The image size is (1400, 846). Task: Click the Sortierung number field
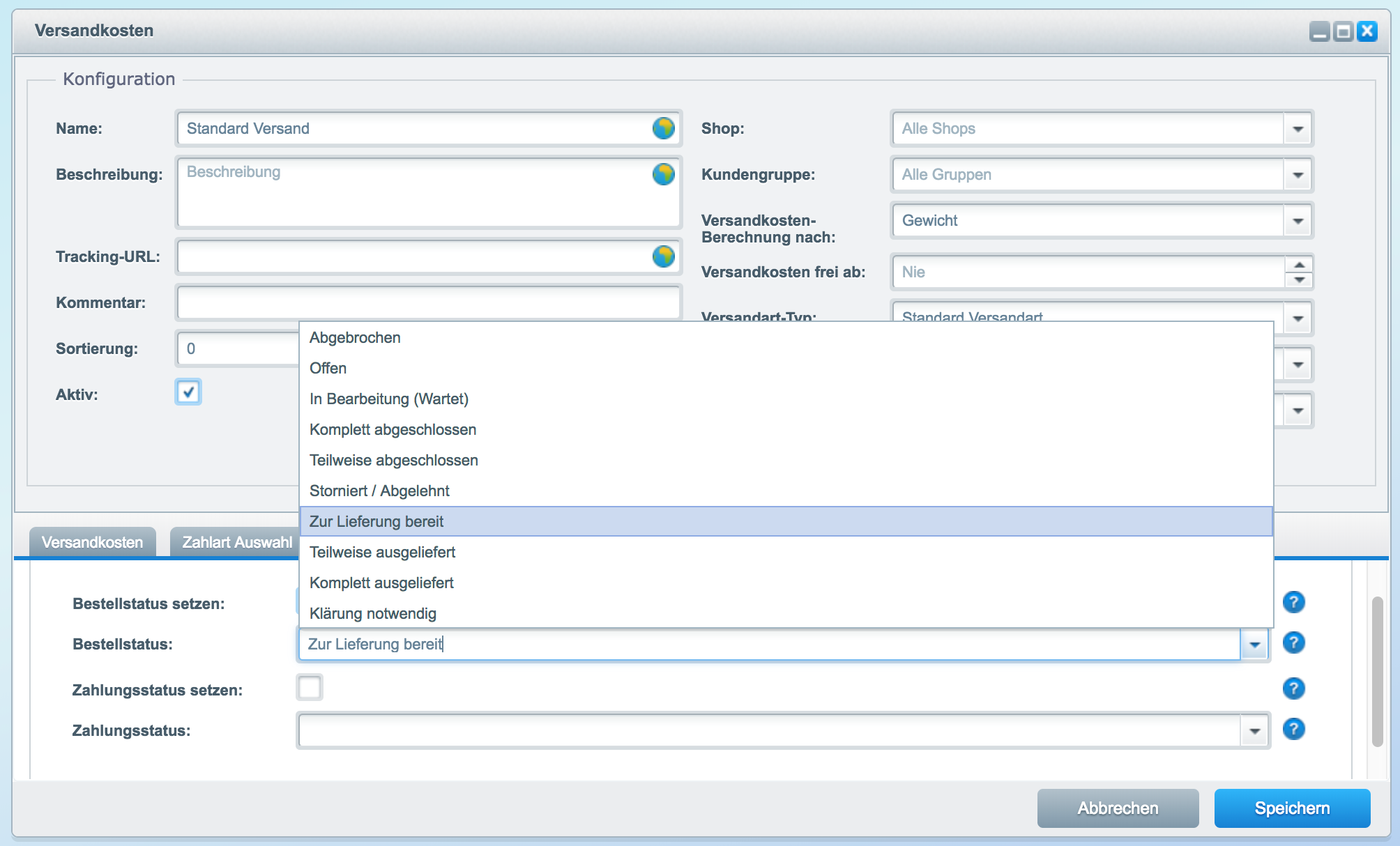[x=238, y=348]
